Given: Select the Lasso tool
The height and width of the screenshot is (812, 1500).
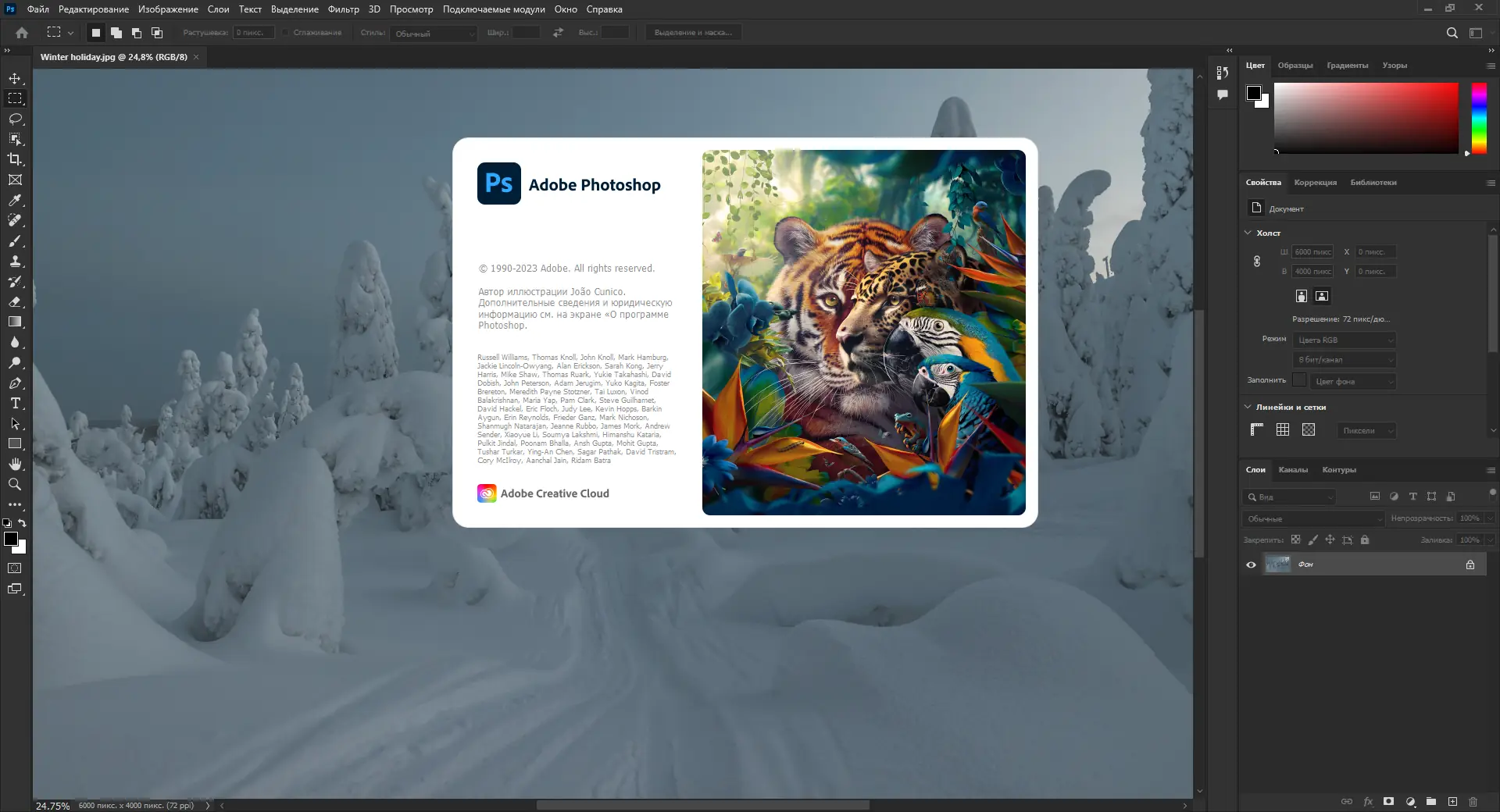Looking at the screenshot, I should point(15,119).
